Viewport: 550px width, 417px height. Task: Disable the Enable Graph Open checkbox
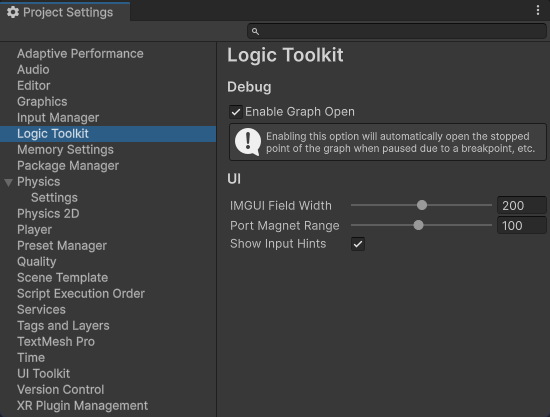[236, 112]
